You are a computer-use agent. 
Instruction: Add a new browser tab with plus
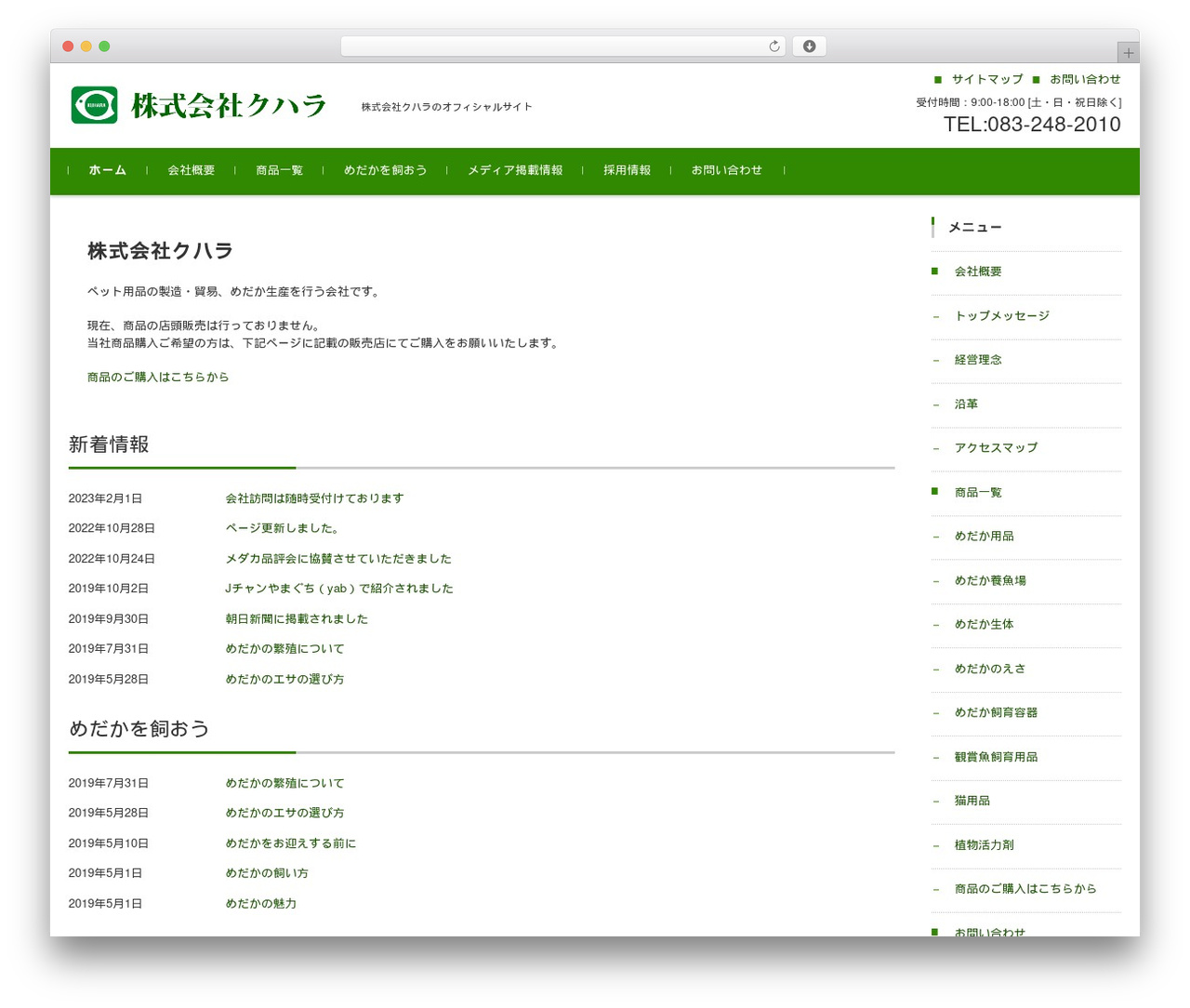[1128, 53]
